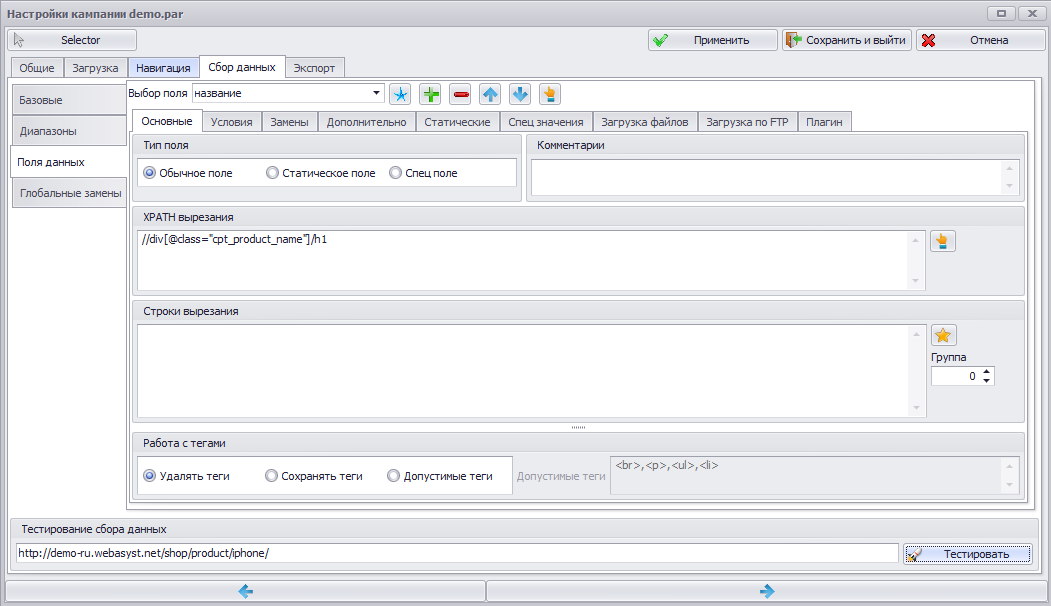Move field up with blue arrow
This screenshot has width=1051, height=606.
coord(490,95)
